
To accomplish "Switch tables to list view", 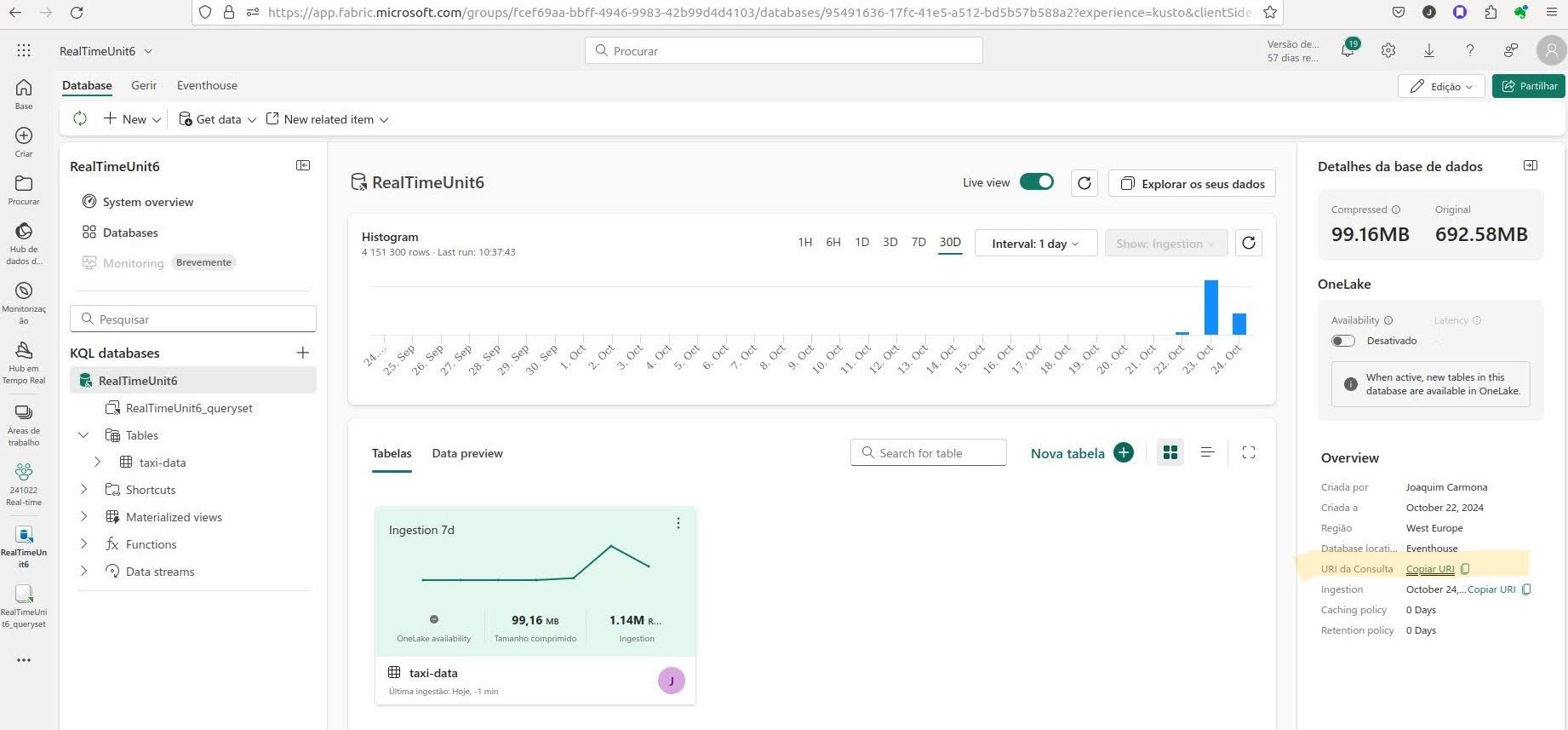I will point(1207,452).
